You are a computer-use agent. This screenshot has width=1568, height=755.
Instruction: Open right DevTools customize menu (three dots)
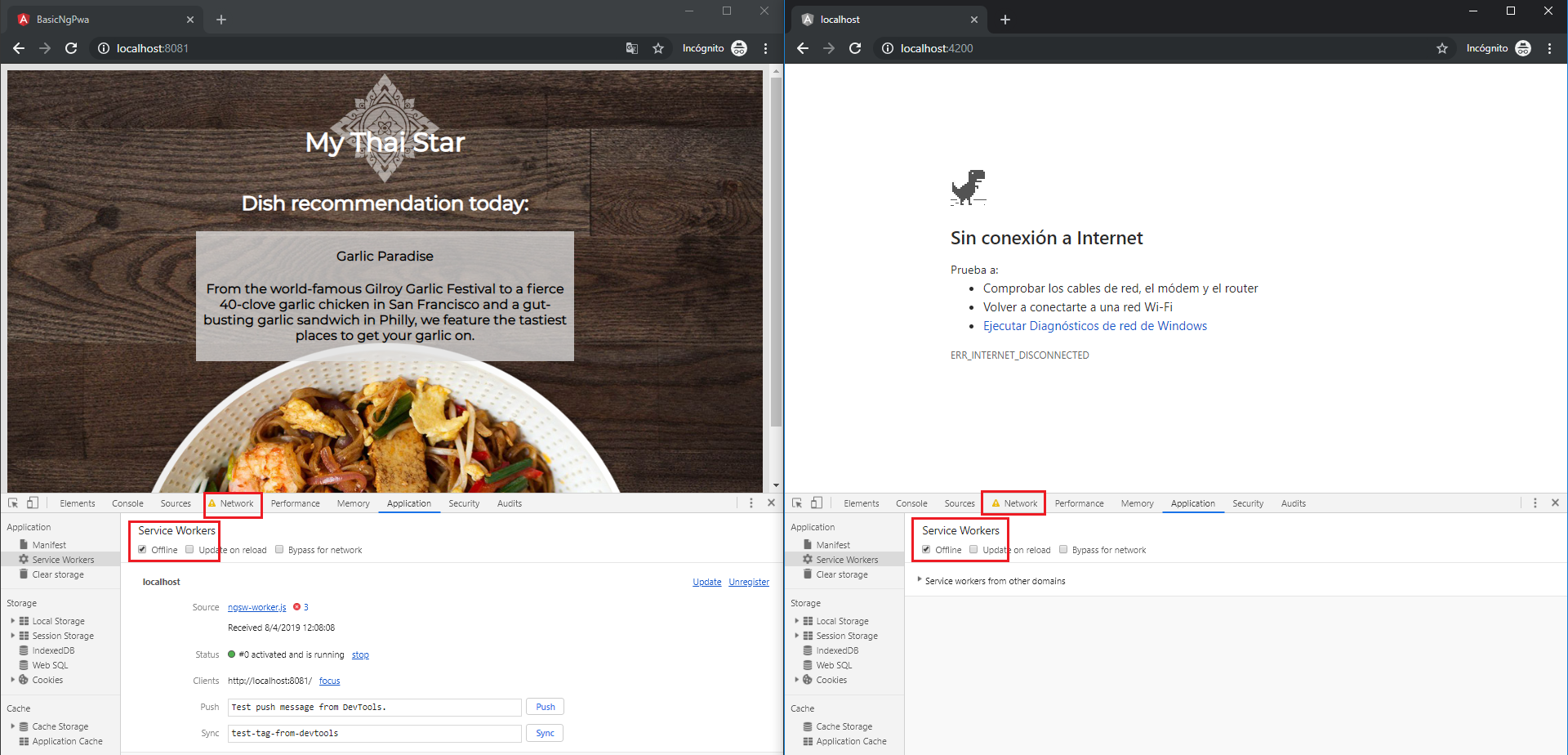[x=1535, y=503]
